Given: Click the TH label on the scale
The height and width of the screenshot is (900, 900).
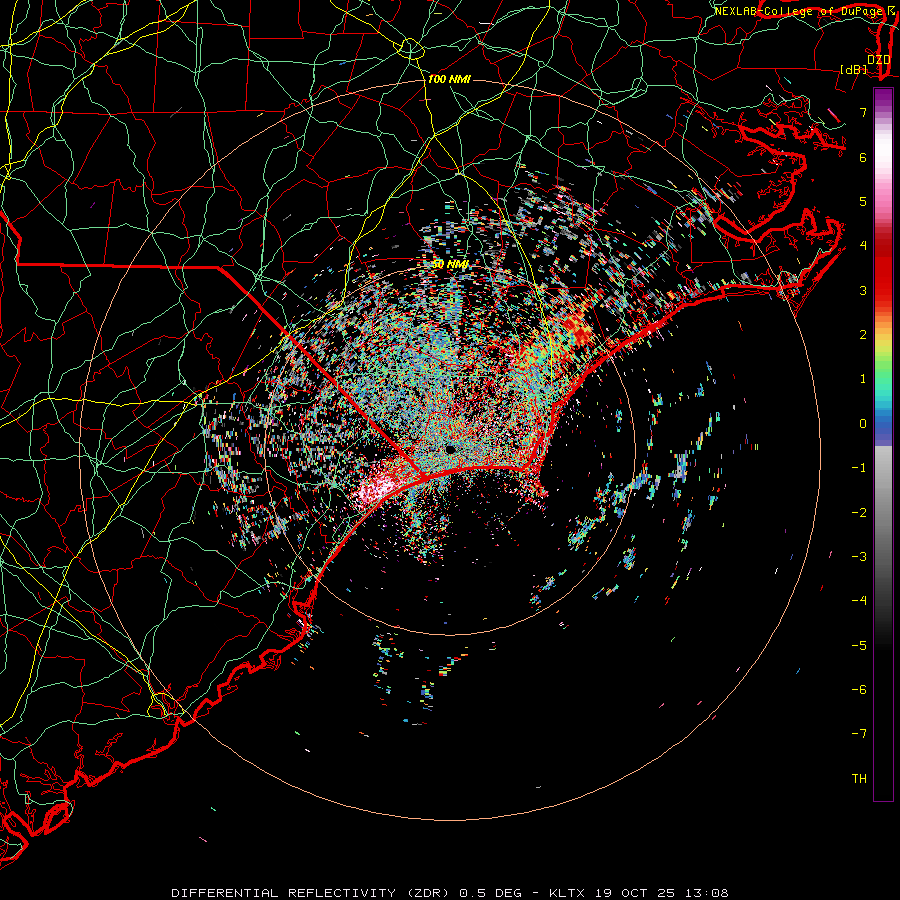Looking at the screenshot, I should point(859,779).
